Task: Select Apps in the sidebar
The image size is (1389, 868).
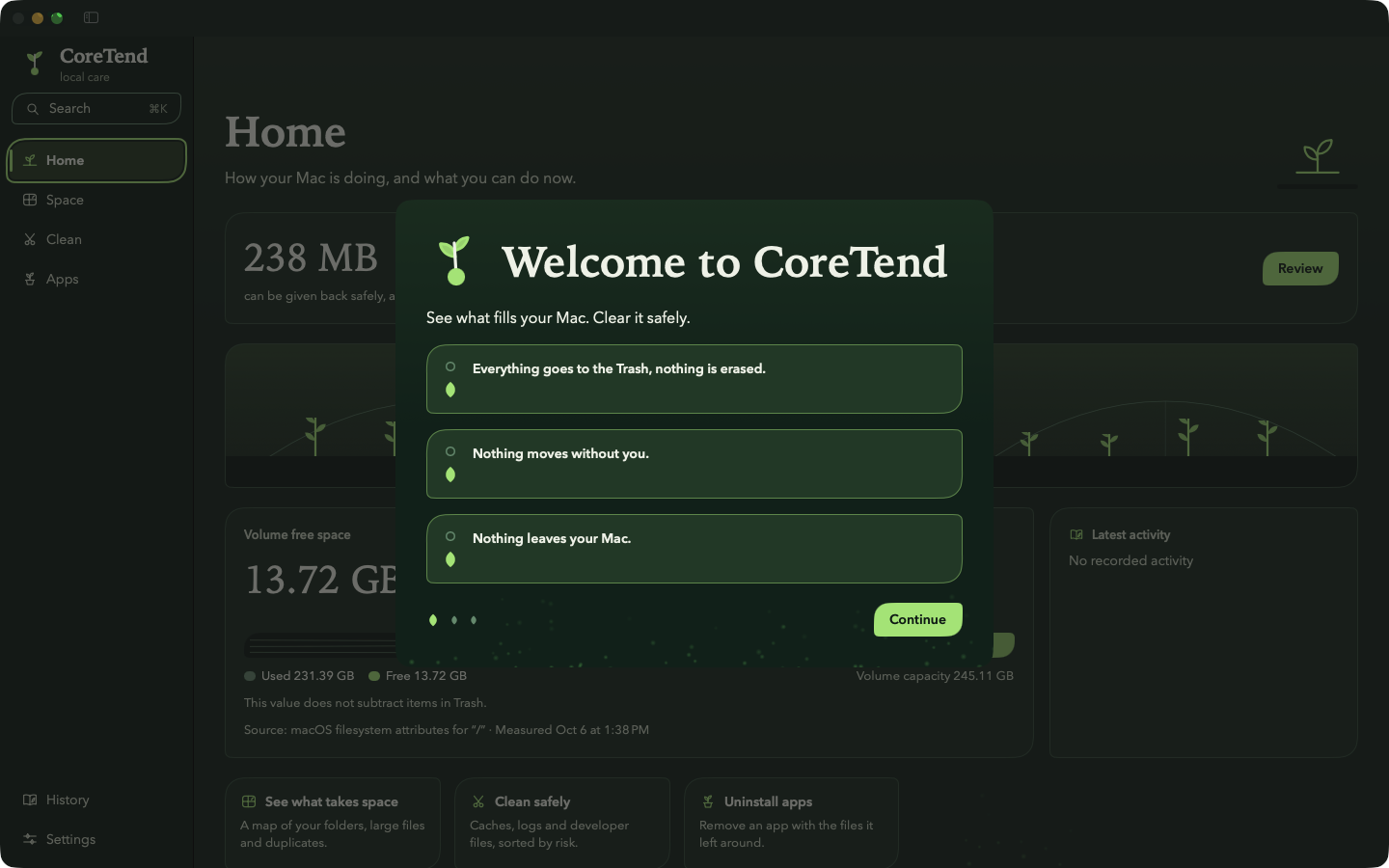Action: (x=96, y=279)
